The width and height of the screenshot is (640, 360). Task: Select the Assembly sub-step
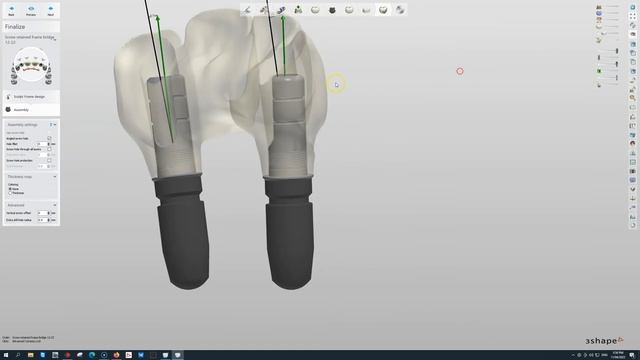pyautogui.click(x=31, y=110)
